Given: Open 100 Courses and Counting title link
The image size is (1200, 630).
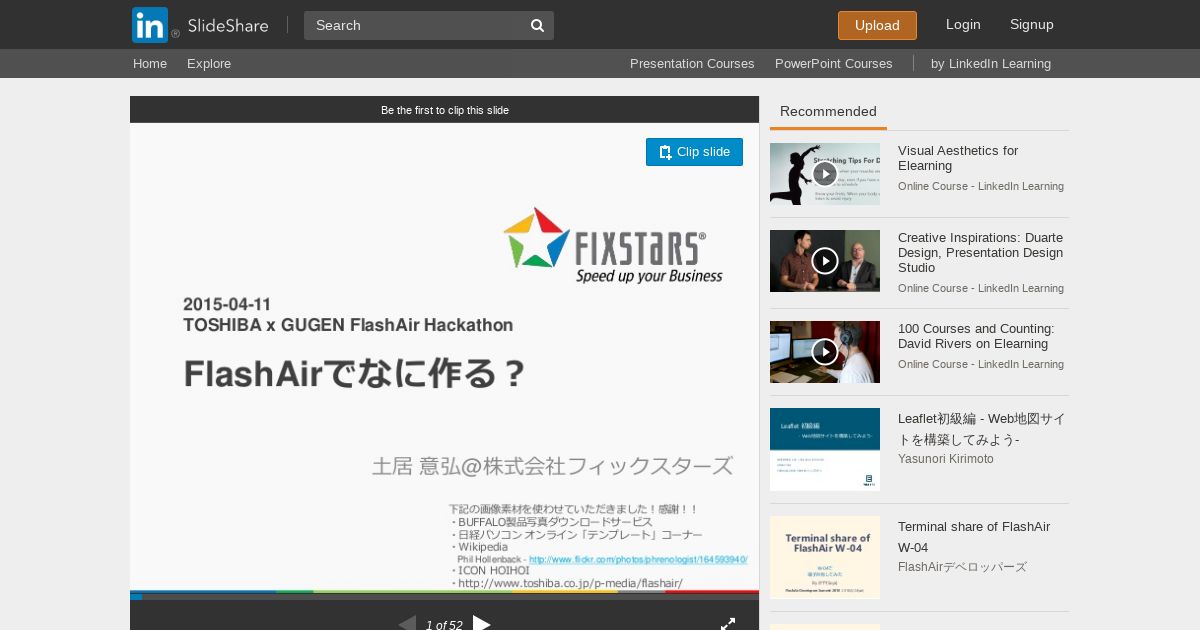Looking at the screenshot, I should 976,336.
